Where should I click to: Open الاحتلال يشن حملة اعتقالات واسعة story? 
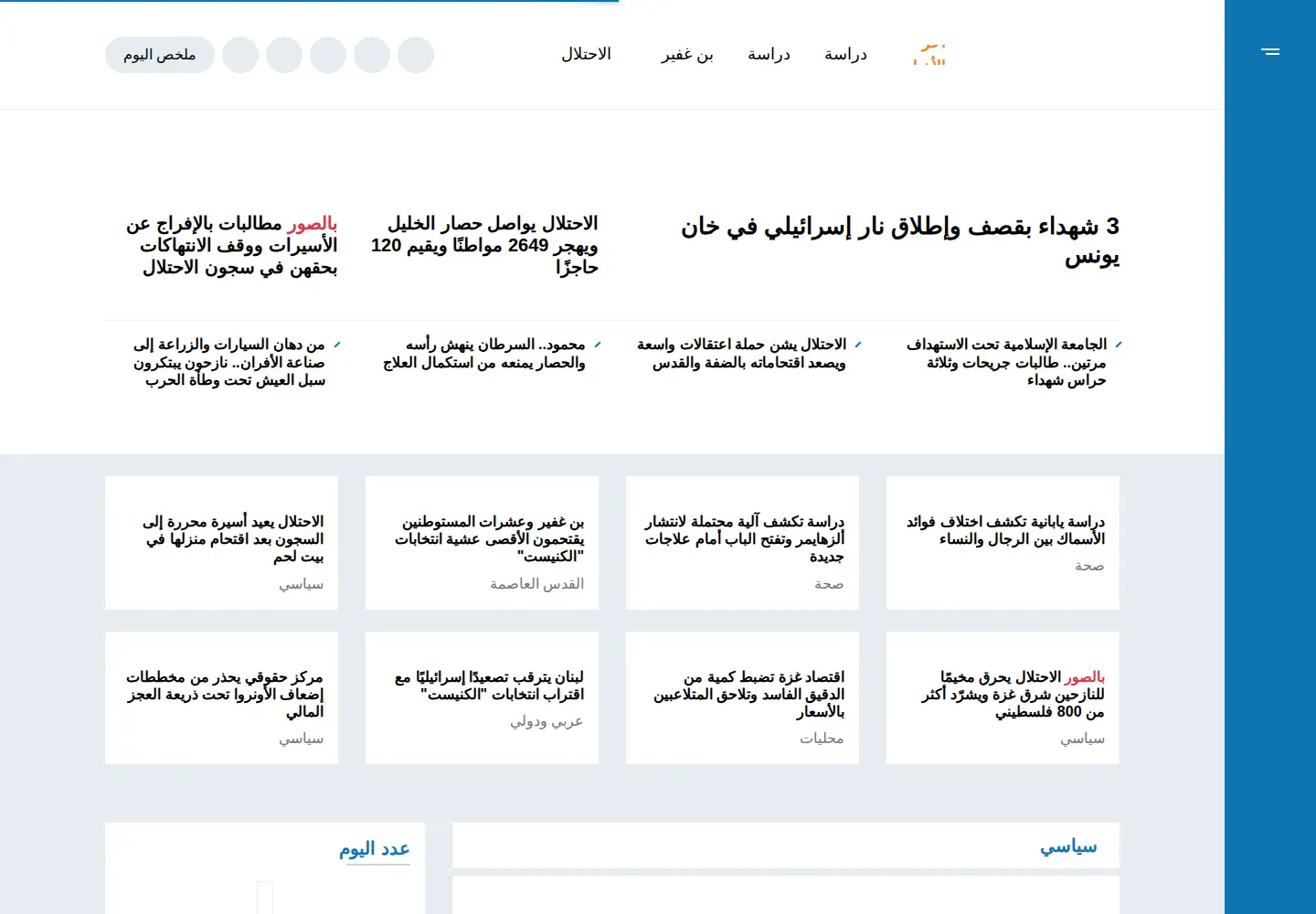point(741,353)
